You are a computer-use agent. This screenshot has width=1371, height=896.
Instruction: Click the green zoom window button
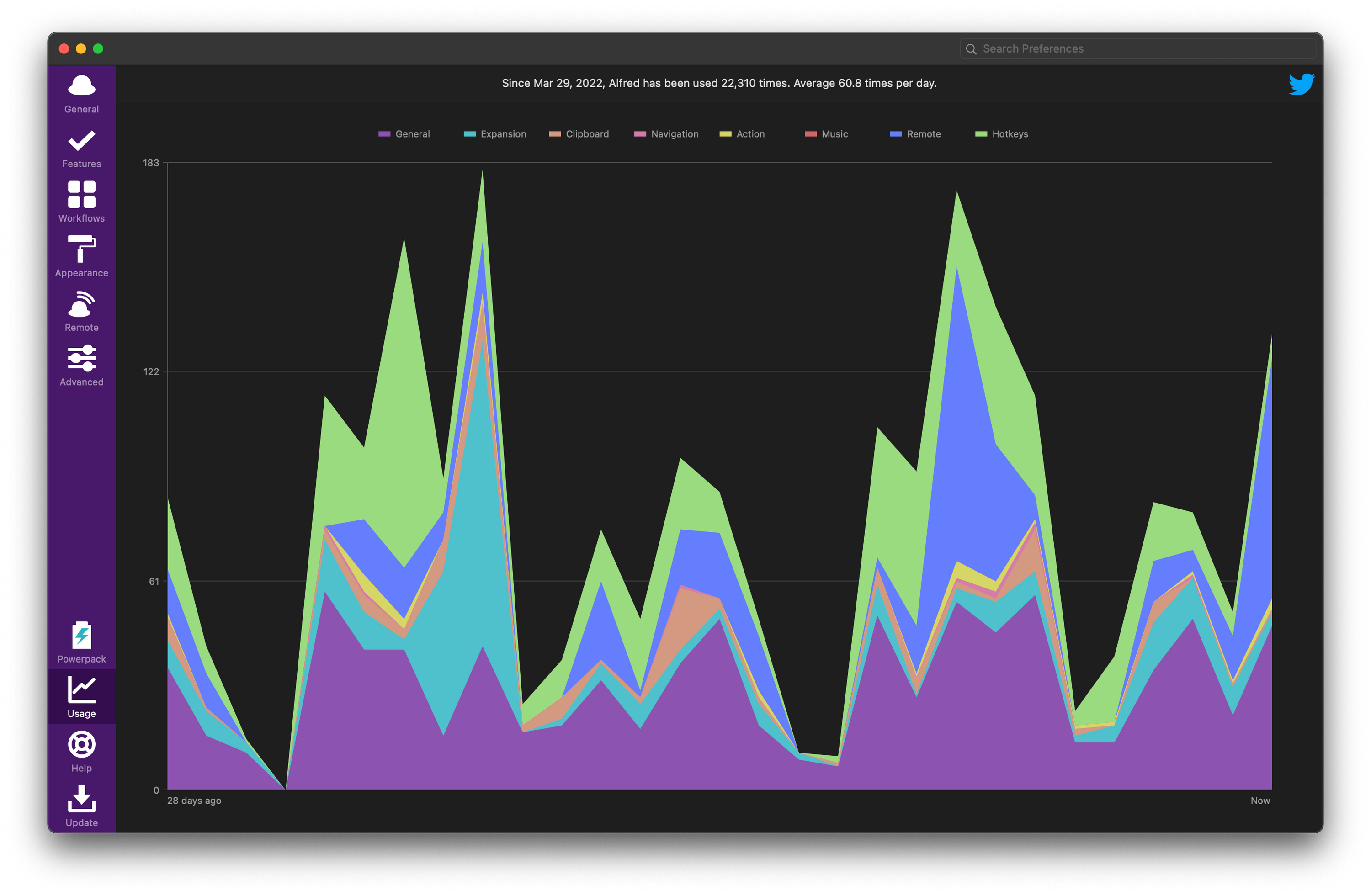coord(98,49)
